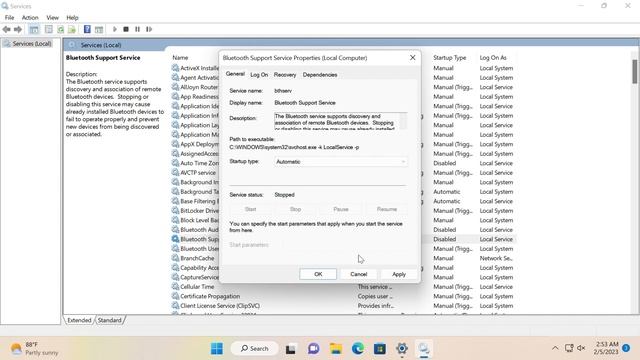
Task: Open the Windows Start button
Action: (217, 349)
